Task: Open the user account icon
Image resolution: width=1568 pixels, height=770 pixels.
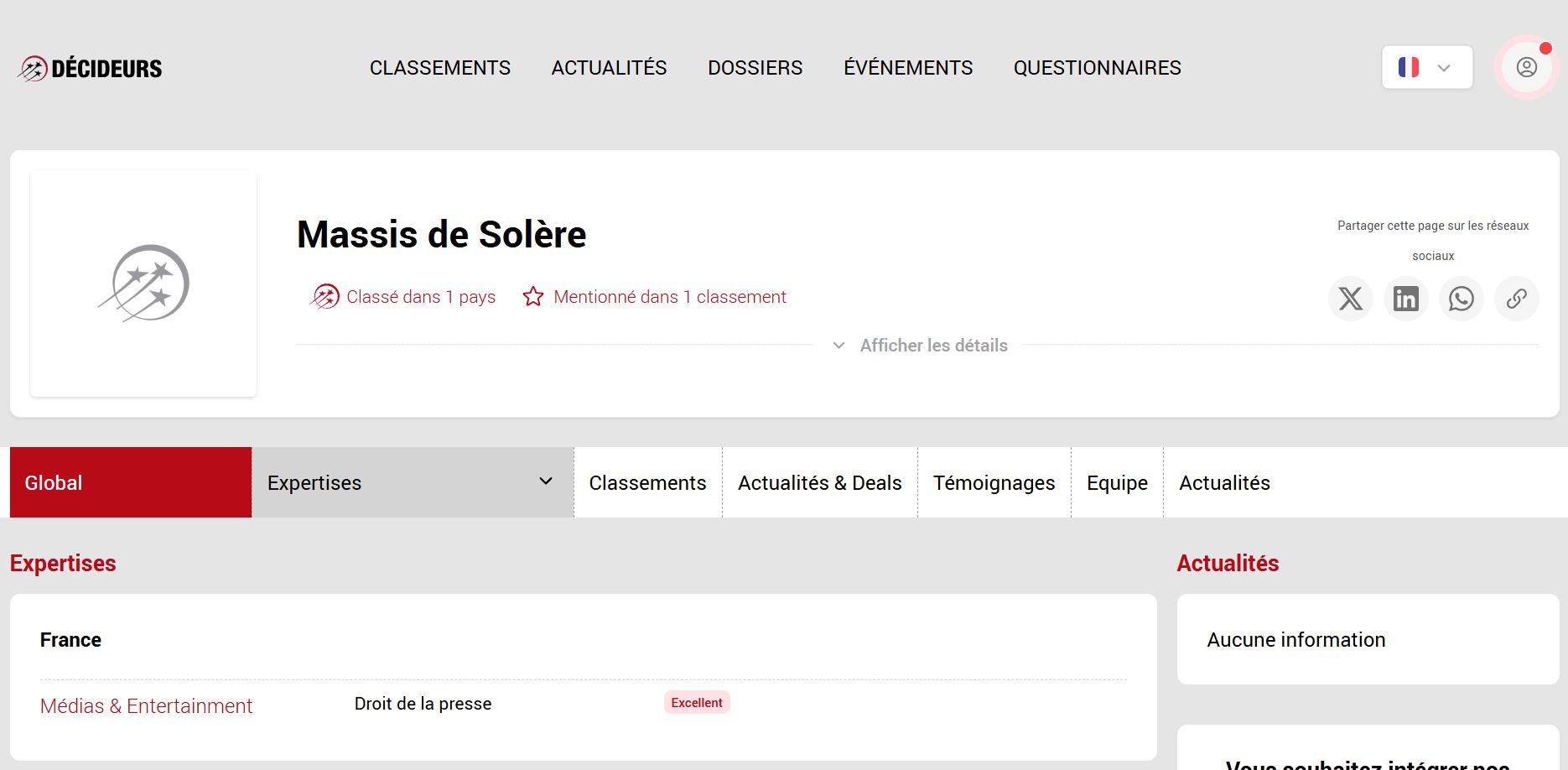Action: 1526,67
